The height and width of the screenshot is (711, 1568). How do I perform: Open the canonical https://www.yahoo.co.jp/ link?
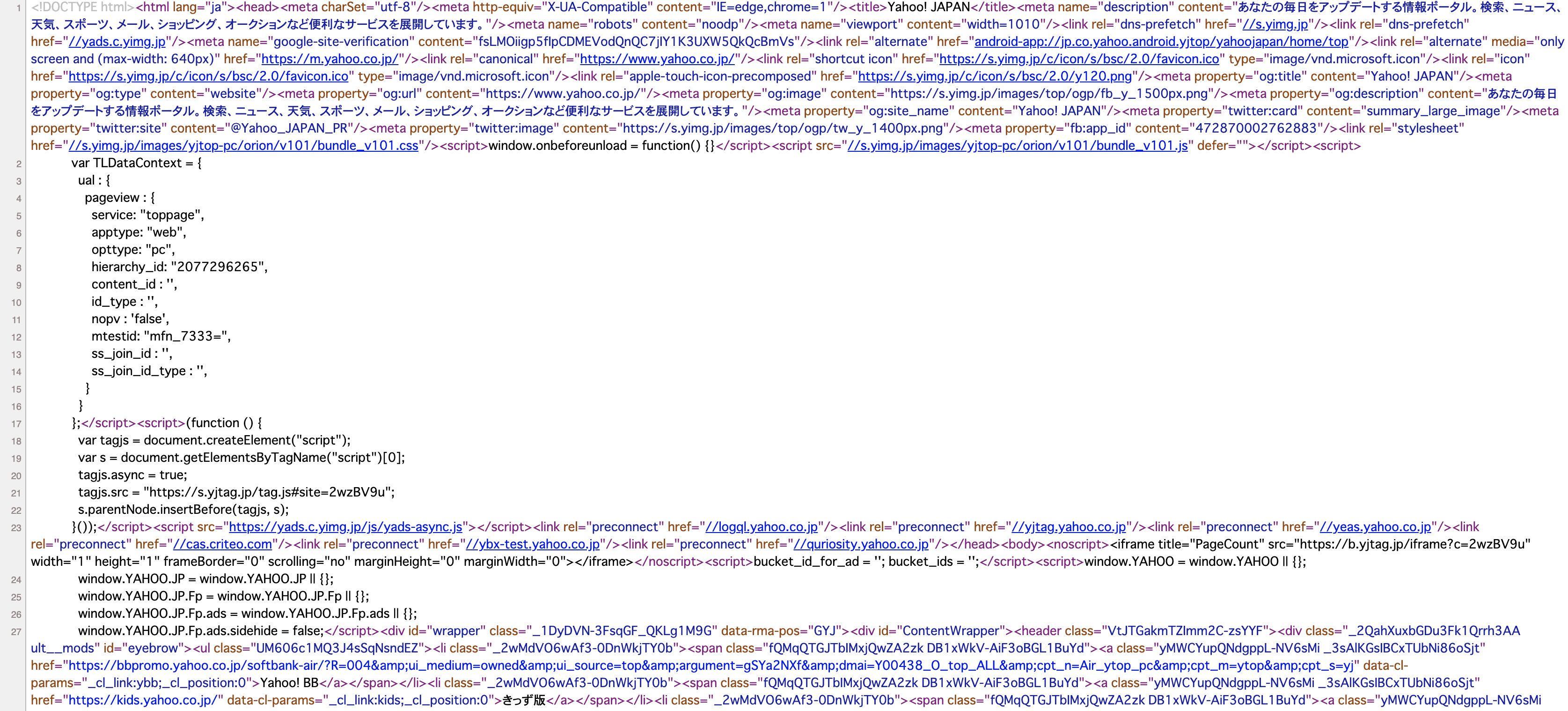tap(658, 59)
